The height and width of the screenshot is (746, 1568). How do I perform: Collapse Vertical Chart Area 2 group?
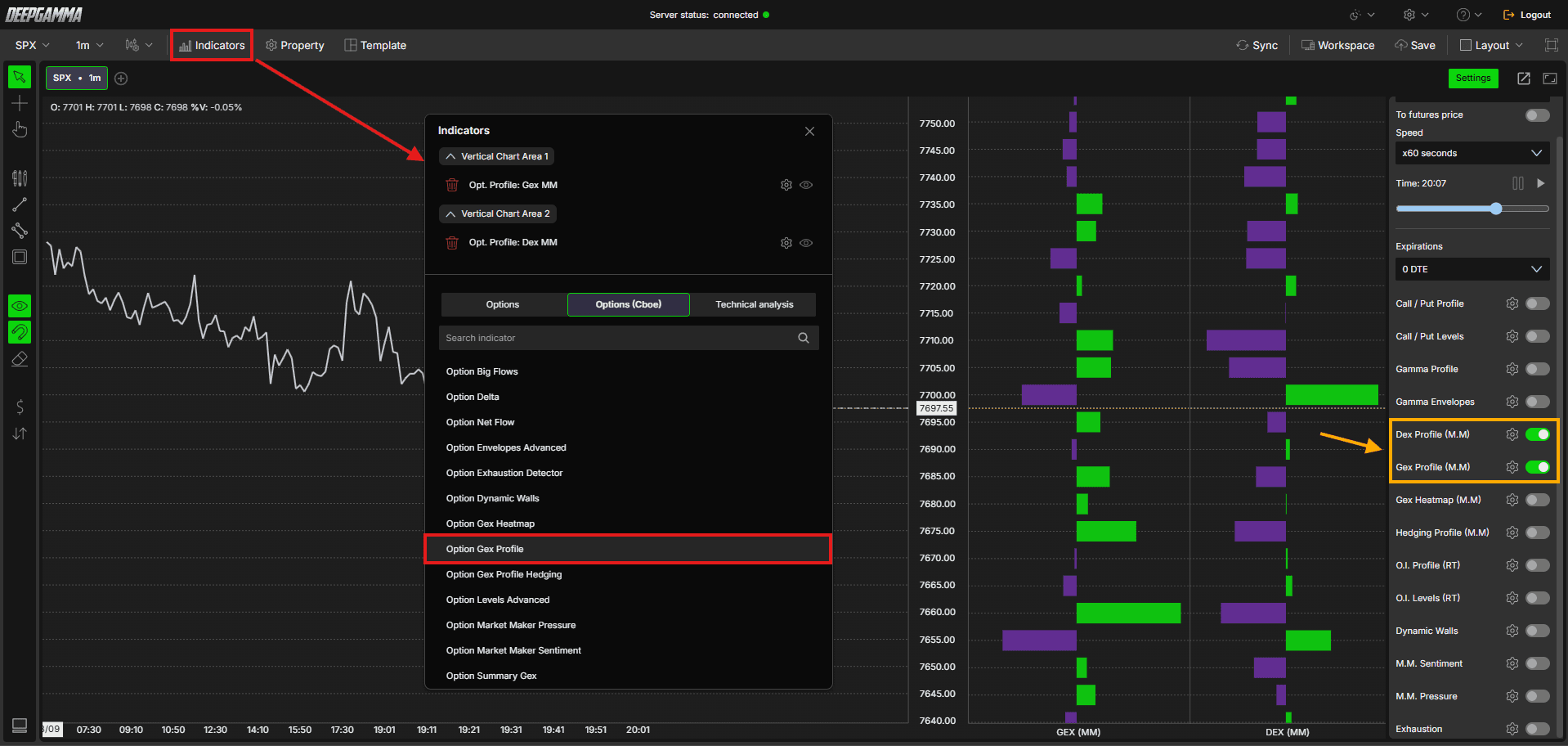[498, 213]
